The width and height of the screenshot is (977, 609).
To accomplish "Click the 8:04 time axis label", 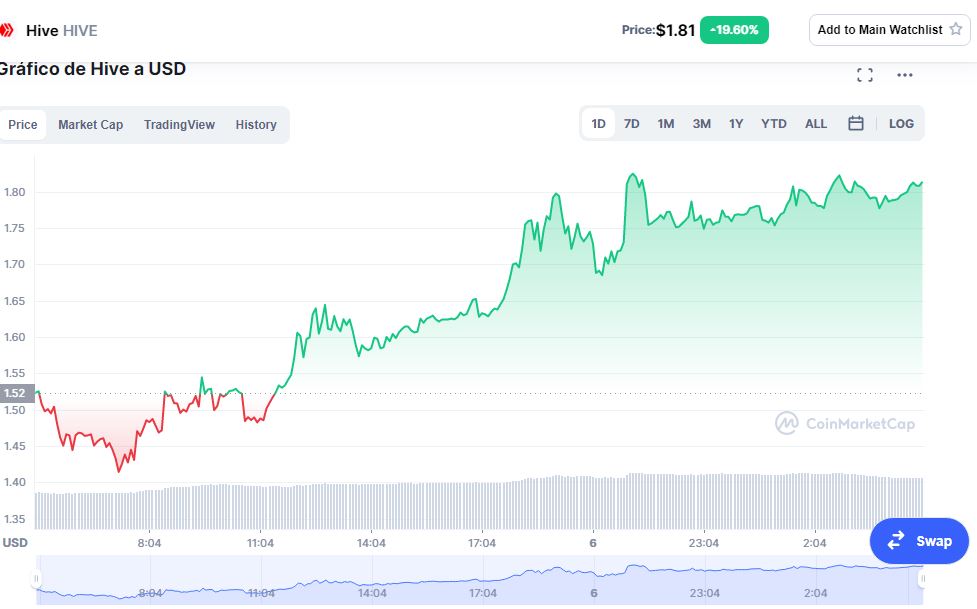I will 150,543.
